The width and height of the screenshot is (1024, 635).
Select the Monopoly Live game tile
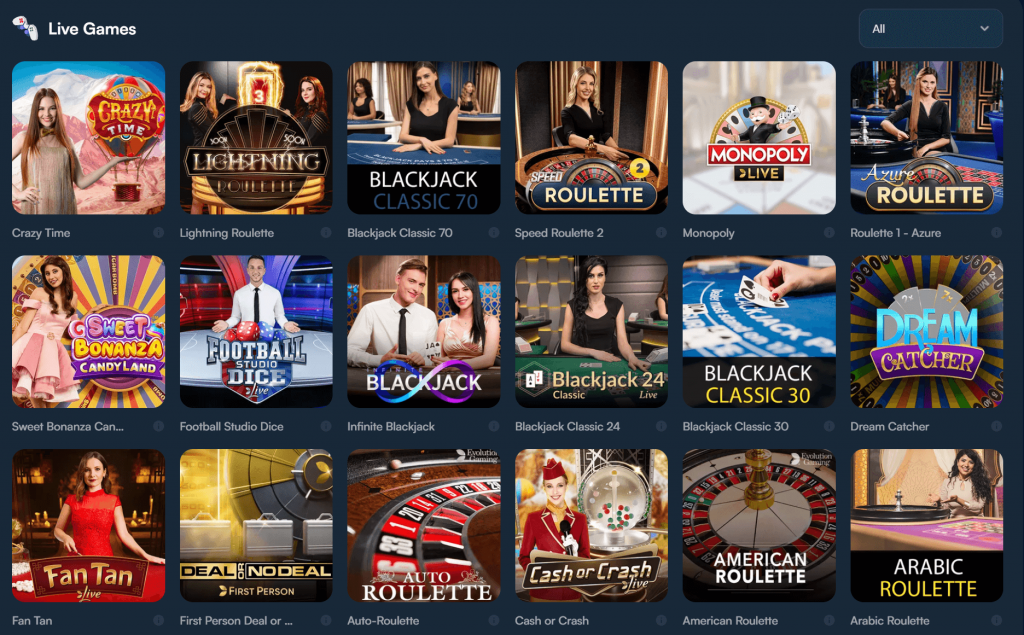pyautogui.click(x=759, y=138)
